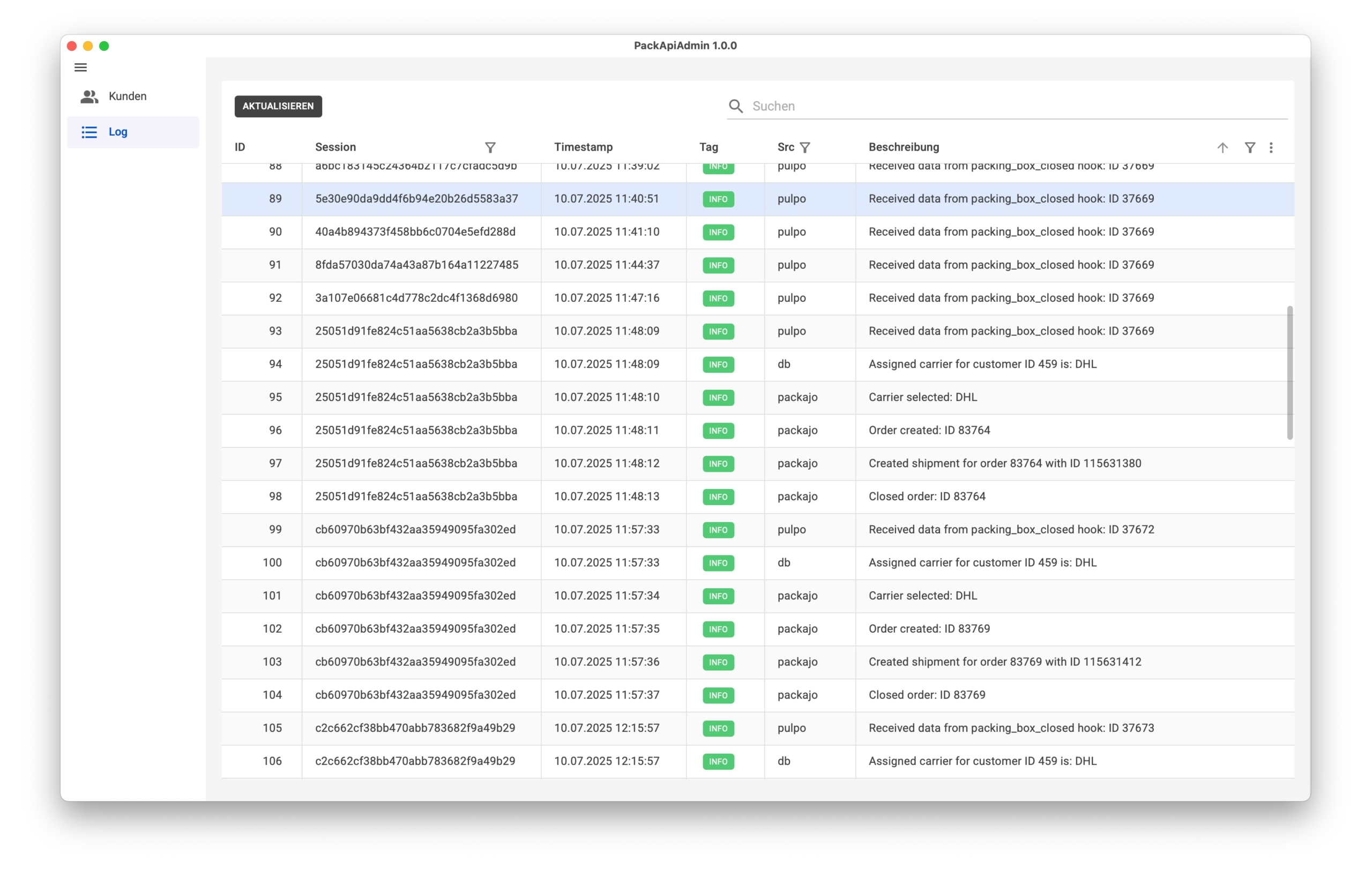Click the search magnifier icon
Viewport: 1372px width, 890px height.
click(x=736, y=106)
